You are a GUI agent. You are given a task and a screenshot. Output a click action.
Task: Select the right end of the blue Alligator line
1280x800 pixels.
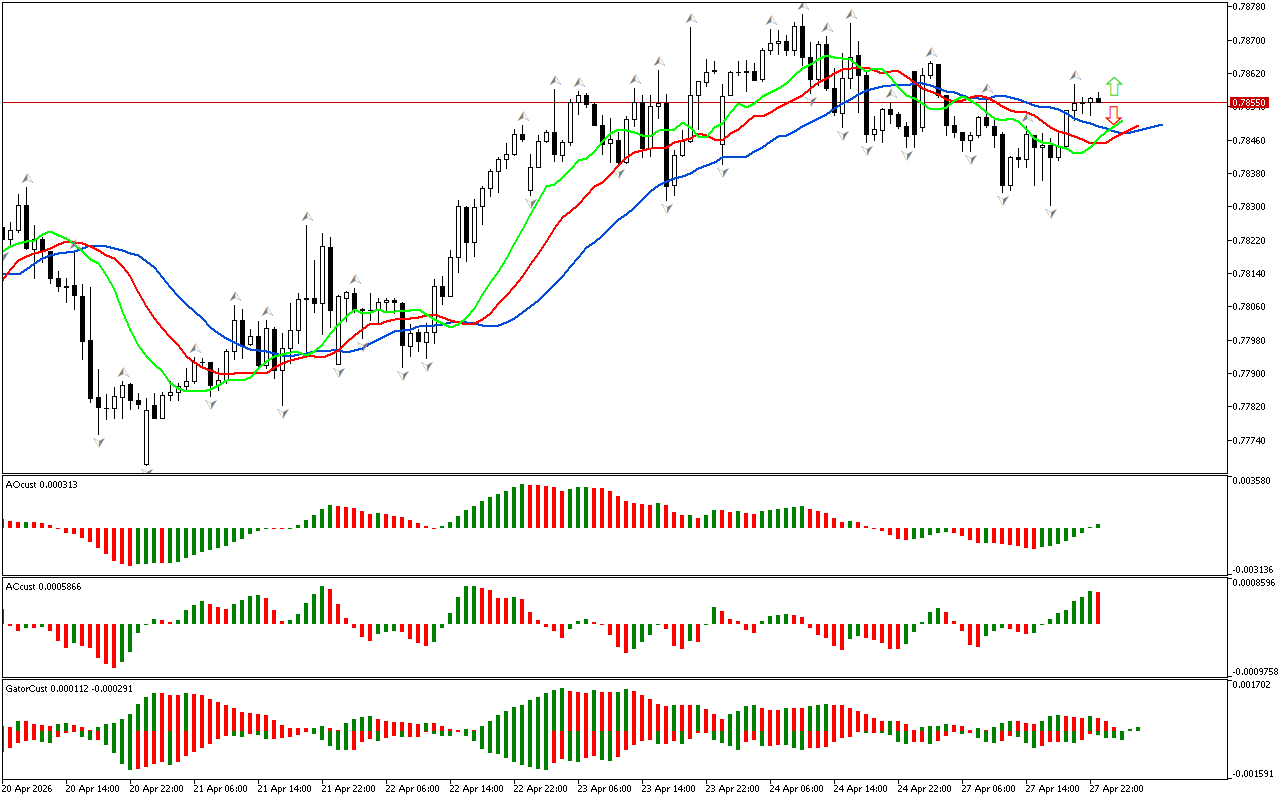pos(1160,125)
